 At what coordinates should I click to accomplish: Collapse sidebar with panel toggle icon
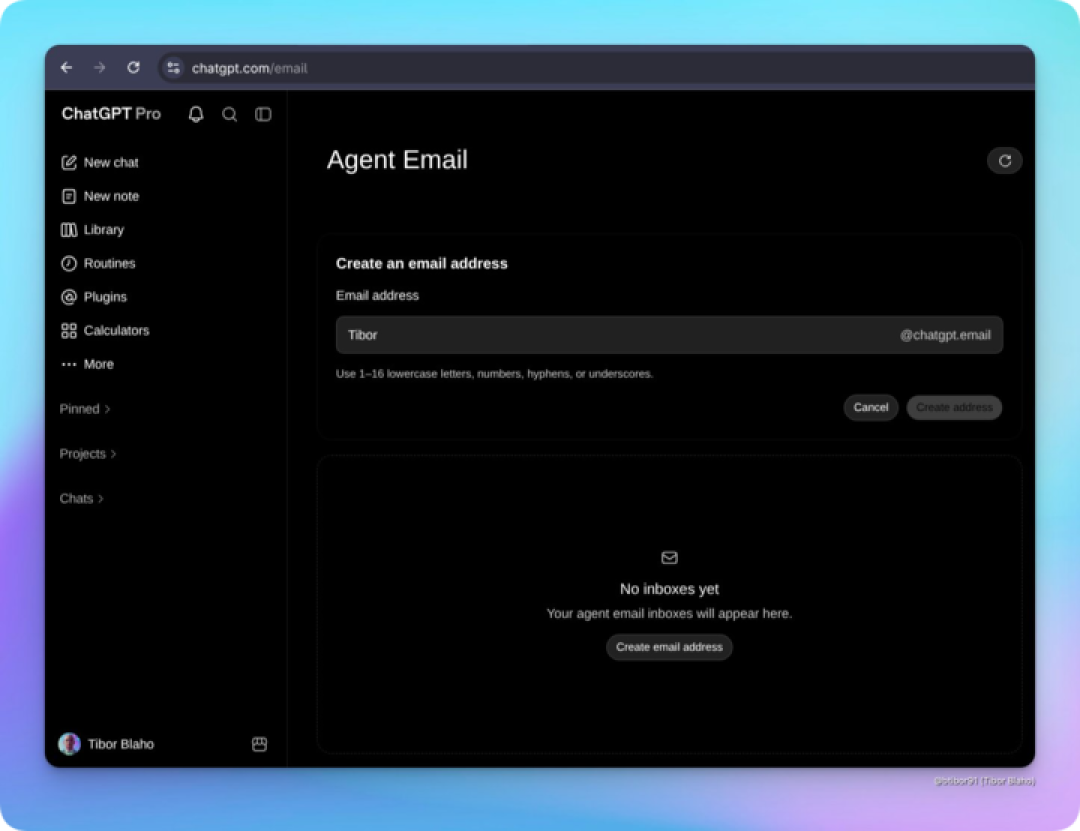pyautogui.click(x=263, y=114)
